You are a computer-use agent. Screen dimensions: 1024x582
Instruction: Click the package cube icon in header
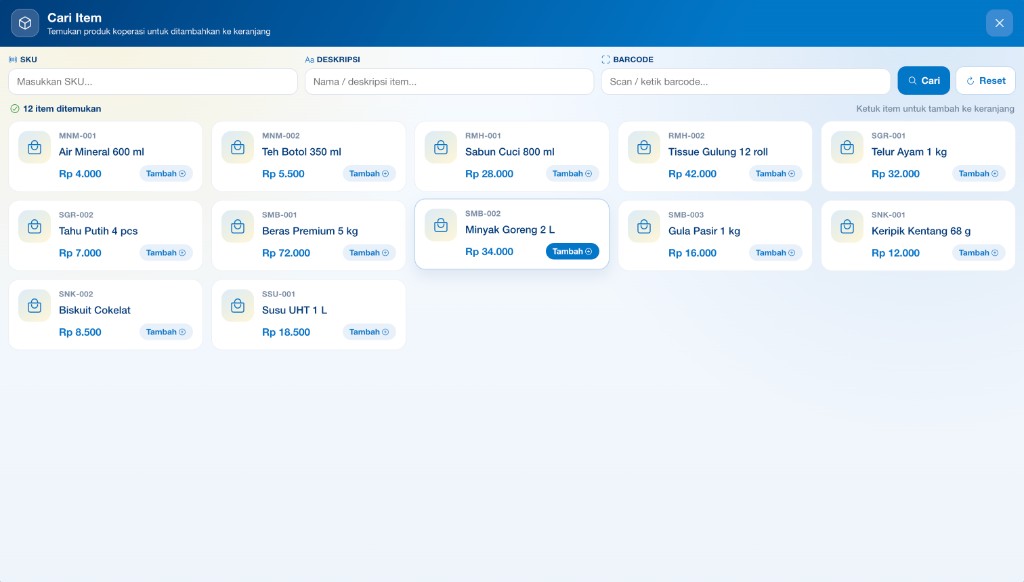pyautogui.click(x=25, y=24)
